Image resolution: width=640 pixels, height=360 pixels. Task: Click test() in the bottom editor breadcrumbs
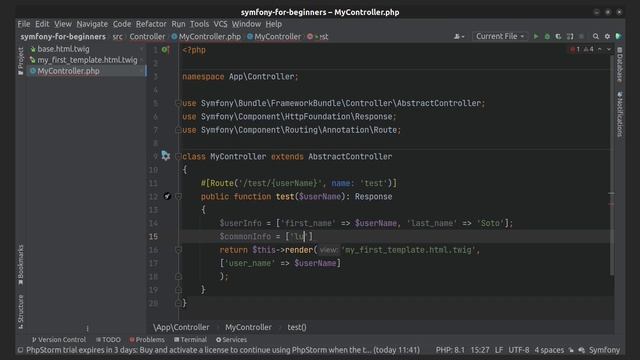(x=297, y=327)
